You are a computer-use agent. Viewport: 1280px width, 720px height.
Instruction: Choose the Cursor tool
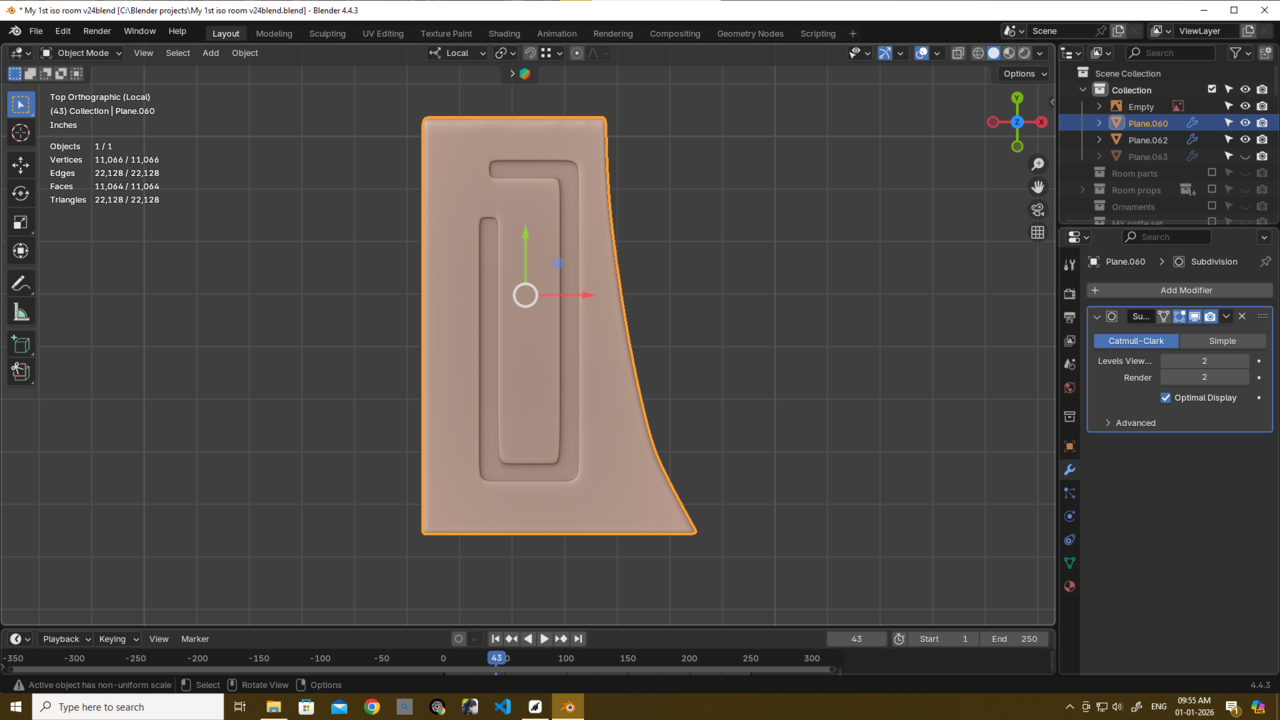(x=21, y=133)
